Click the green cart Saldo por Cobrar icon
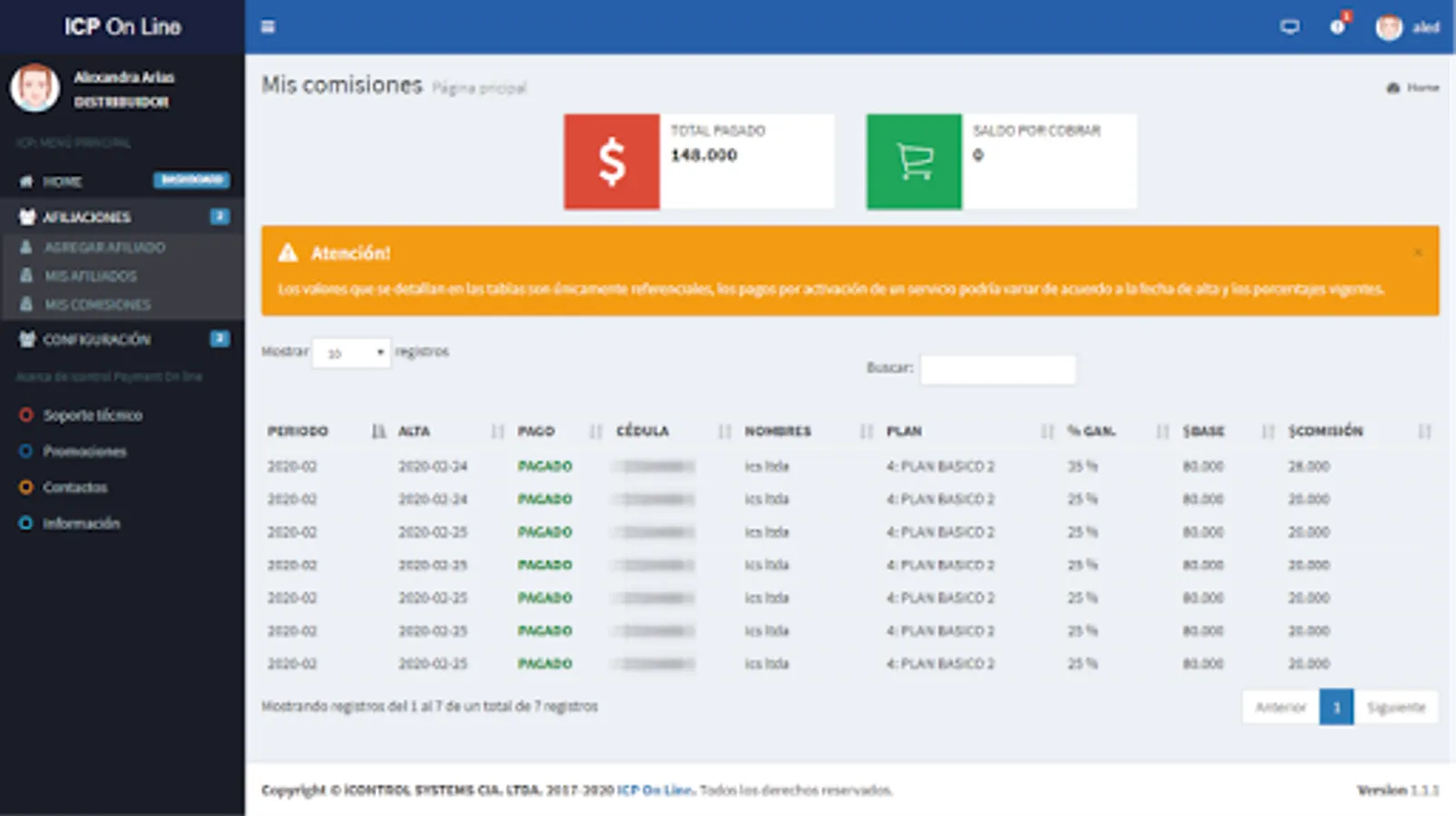The height and width of the screenshot is (816, 1456). pos(914,161)
